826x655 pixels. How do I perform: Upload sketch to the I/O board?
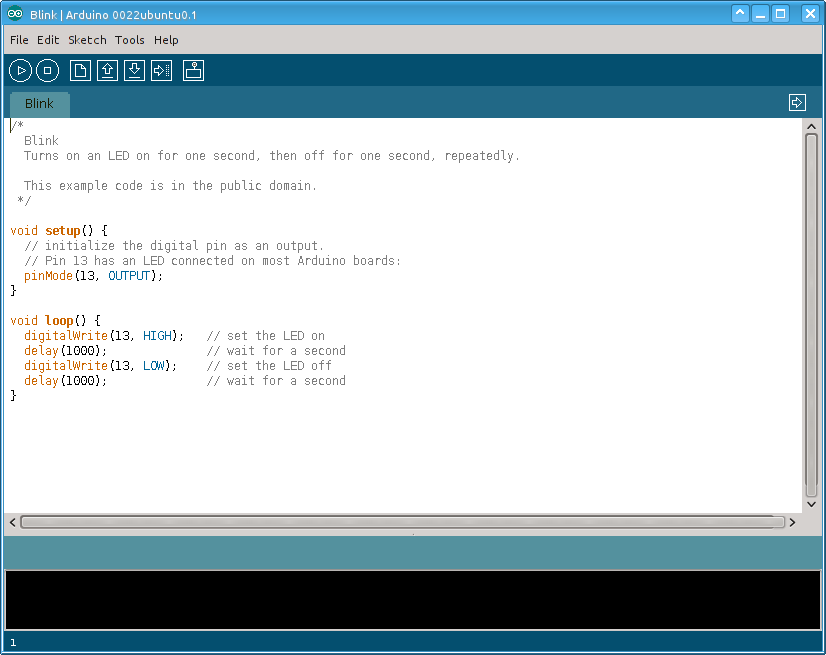[162, 71]
